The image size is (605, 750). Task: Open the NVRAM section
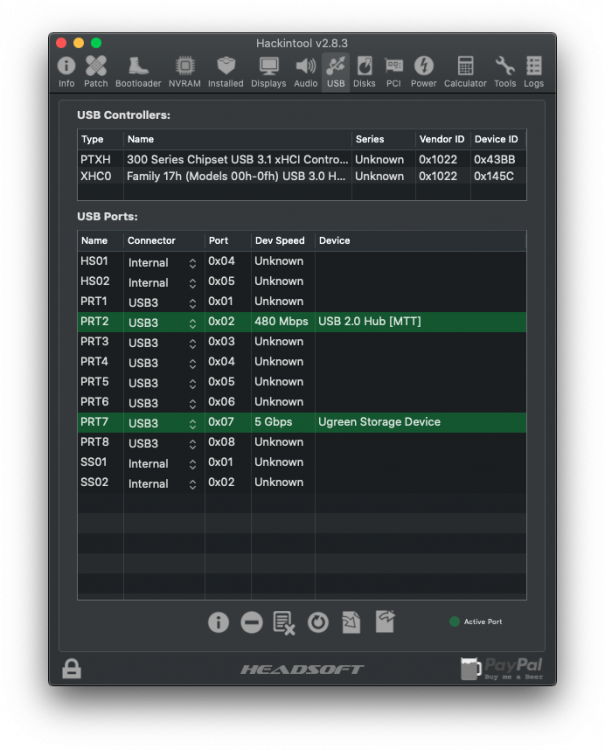pyautogui.click(x=185, y=72)
